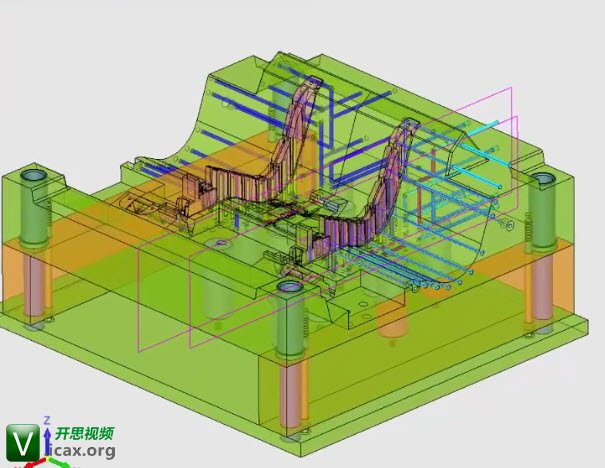
Task: Select the front-center guide bushing top
Action: 291,286
